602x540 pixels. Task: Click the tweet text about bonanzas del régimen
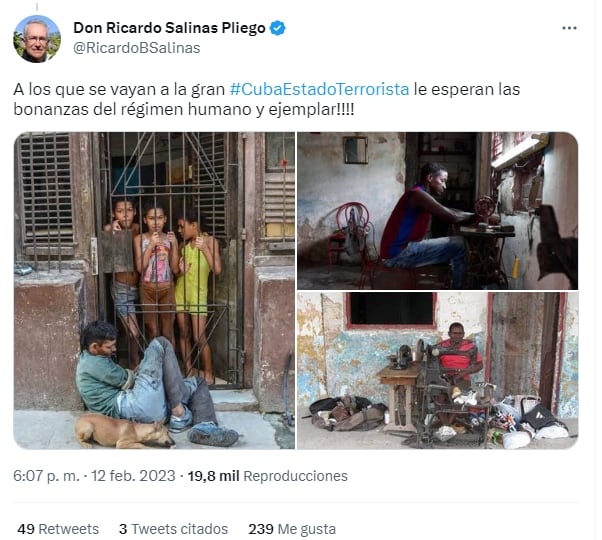(267, 99)
